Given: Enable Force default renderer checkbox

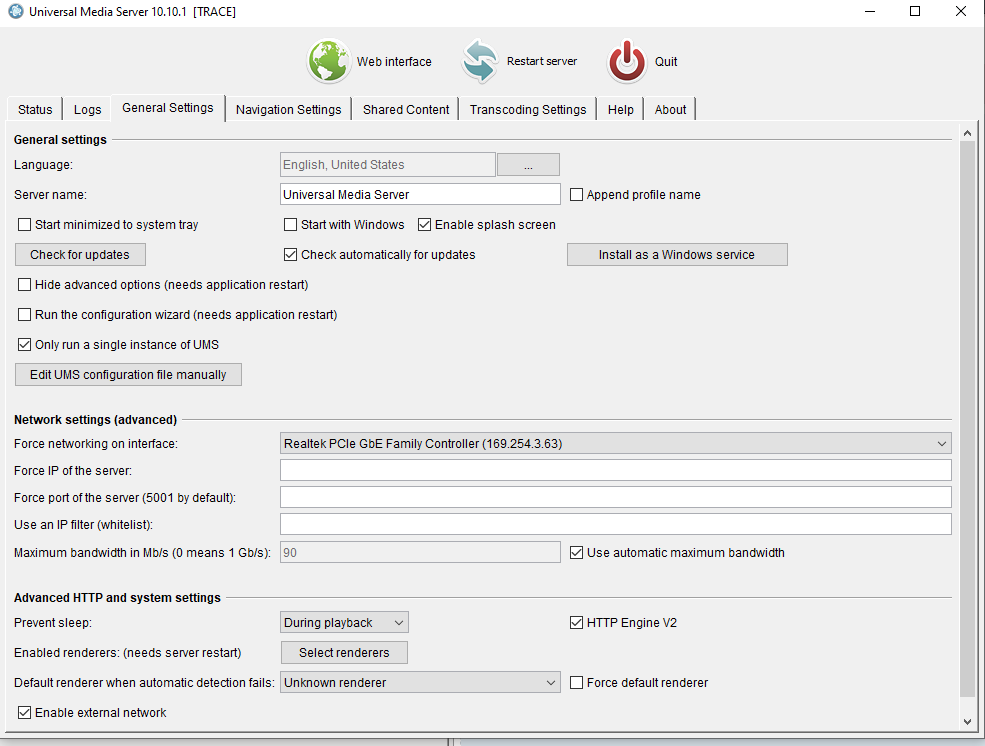Looking at the screenshot, I should point(576,683).
